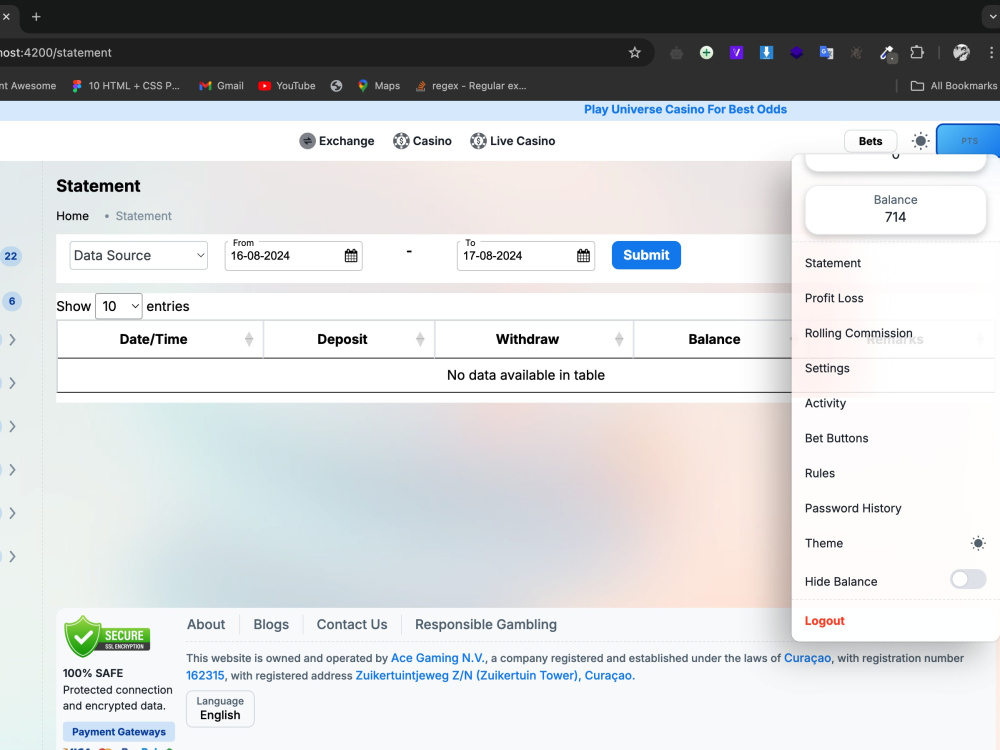Click the sun theme icon beside Bets
Image resolution: width=1000 pixels, height=750 pixels.
tap(920, 141)
